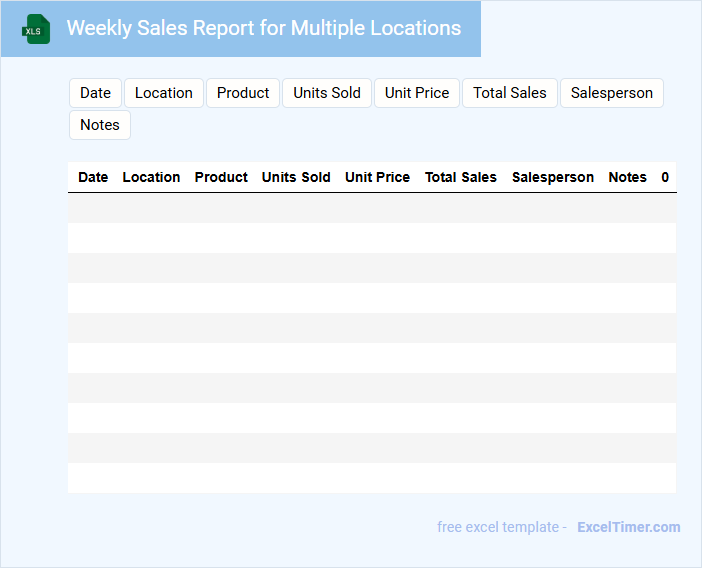
Task: Pick the Salesperson tag button
Action: (x=611, y=93)
